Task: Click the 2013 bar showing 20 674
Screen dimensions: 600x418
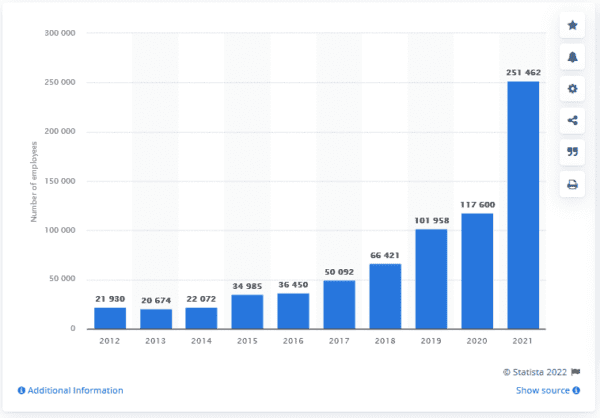Action: point(157,319)
